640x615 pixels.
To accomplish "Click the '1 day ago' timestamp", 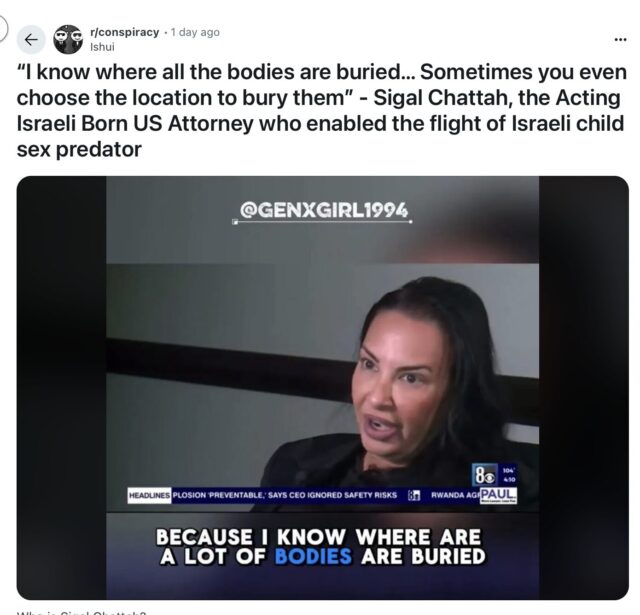I will coord(195,32).
